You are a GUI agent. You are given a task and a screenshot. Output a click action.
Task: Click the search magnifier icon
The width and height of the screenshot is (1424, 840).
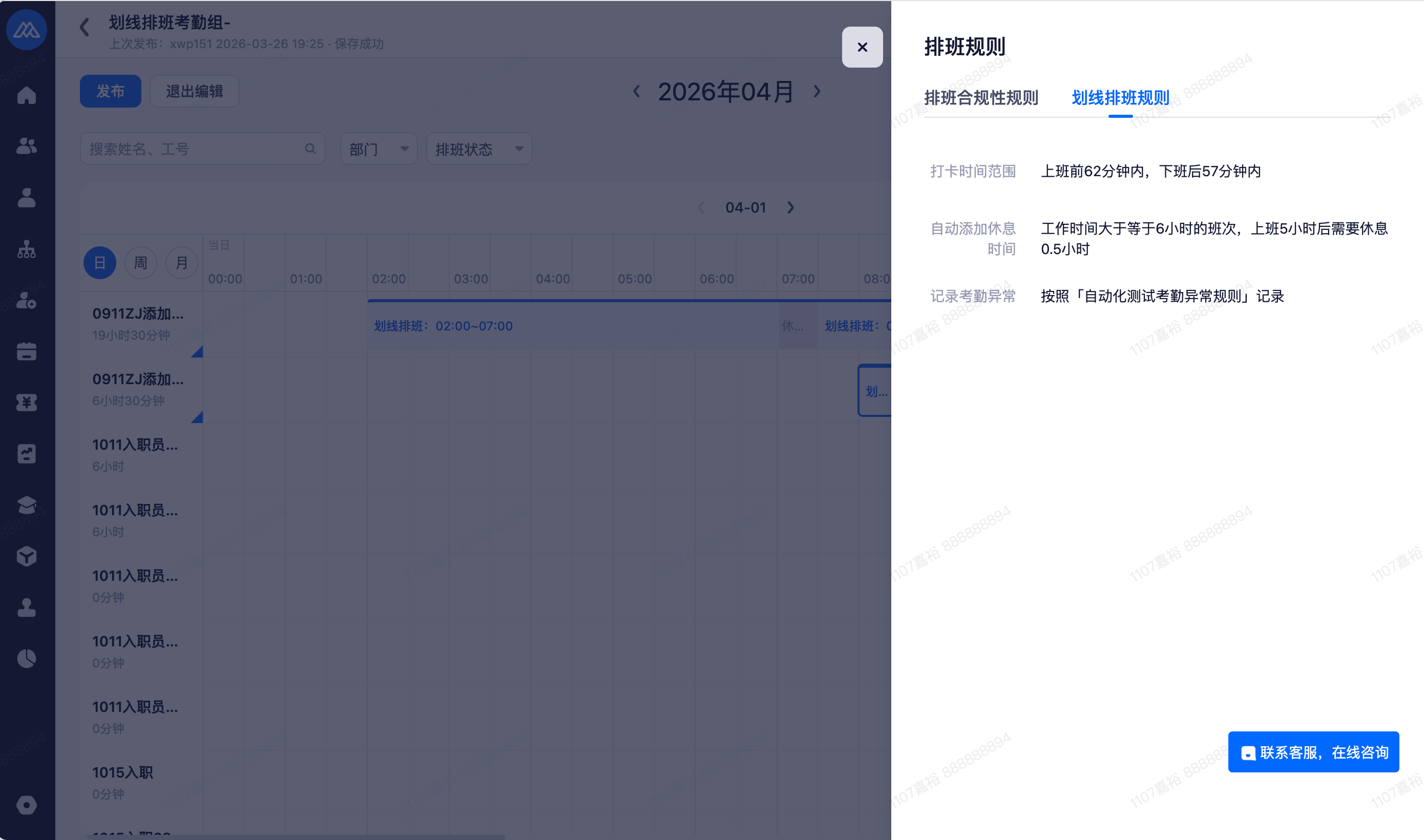pos(310,149)
